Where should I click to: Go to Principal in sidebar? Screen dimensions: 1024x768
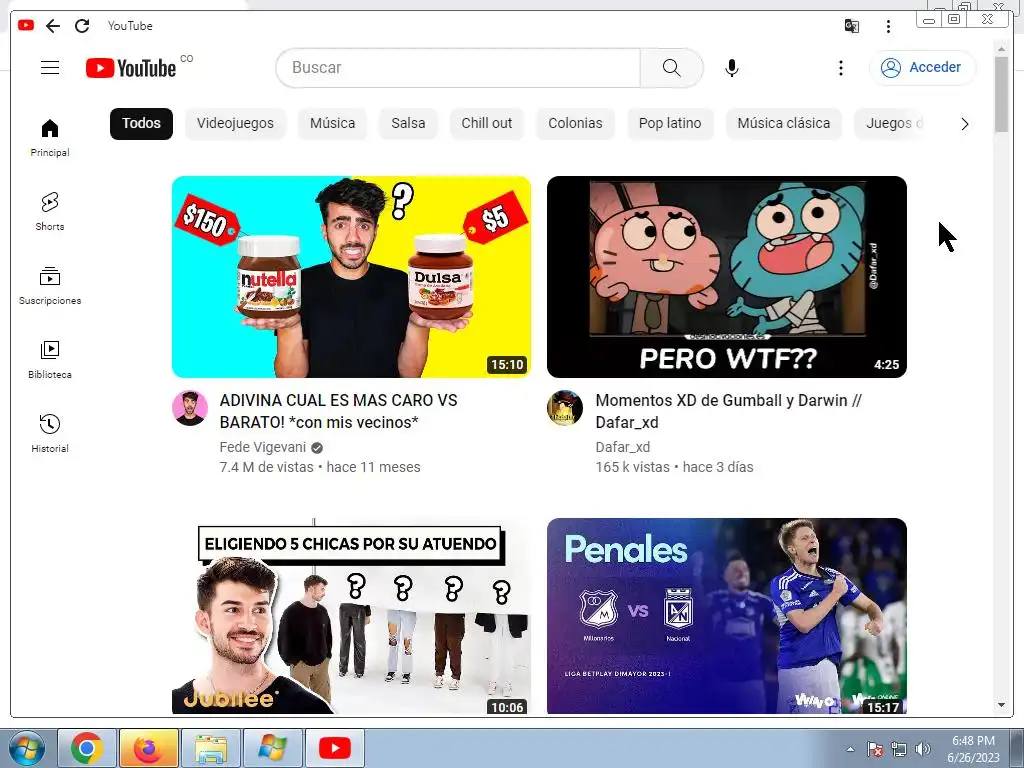pos(50,138)
